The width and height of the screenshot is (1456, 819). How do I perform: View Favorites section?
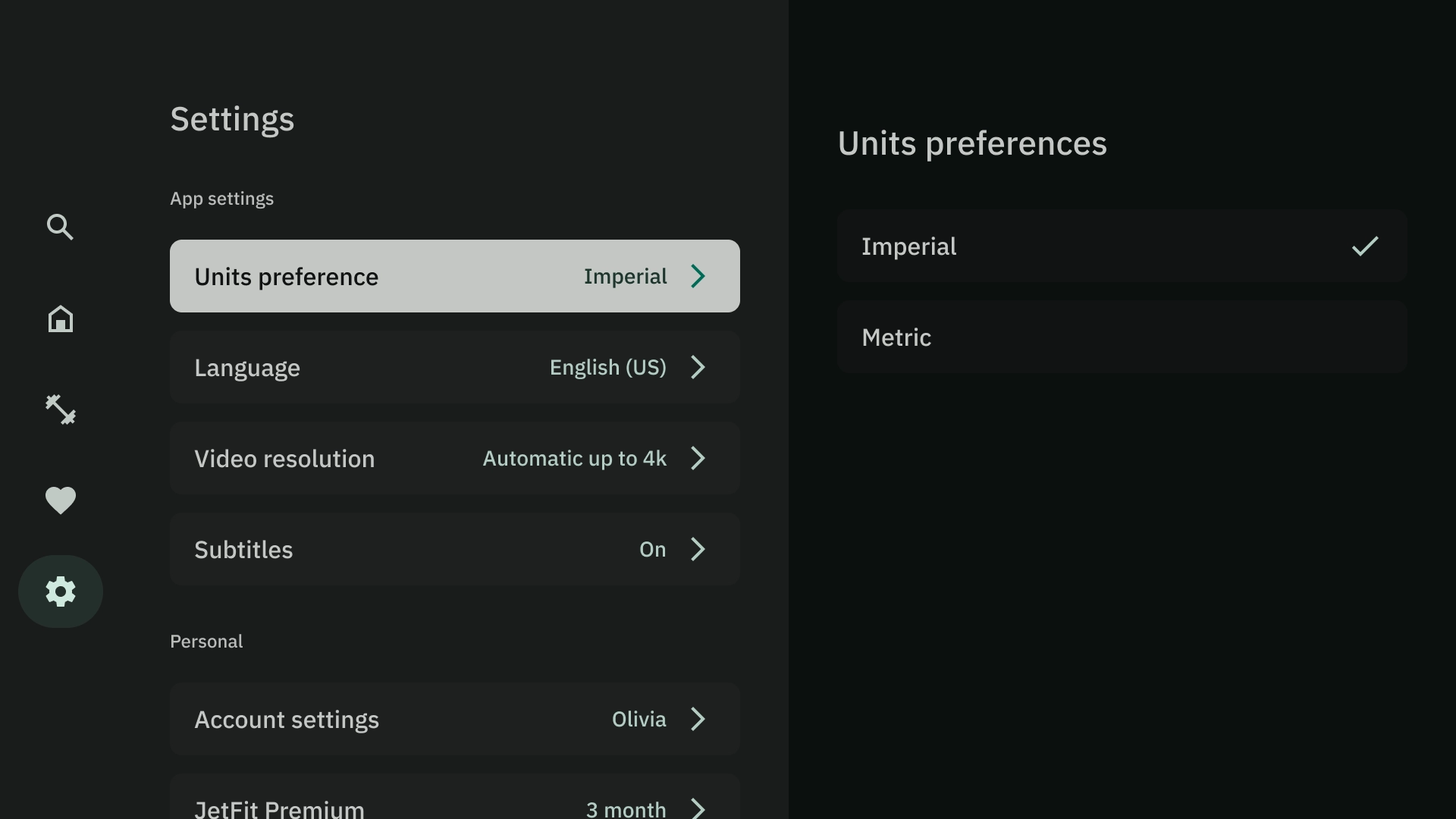[60, 500]
